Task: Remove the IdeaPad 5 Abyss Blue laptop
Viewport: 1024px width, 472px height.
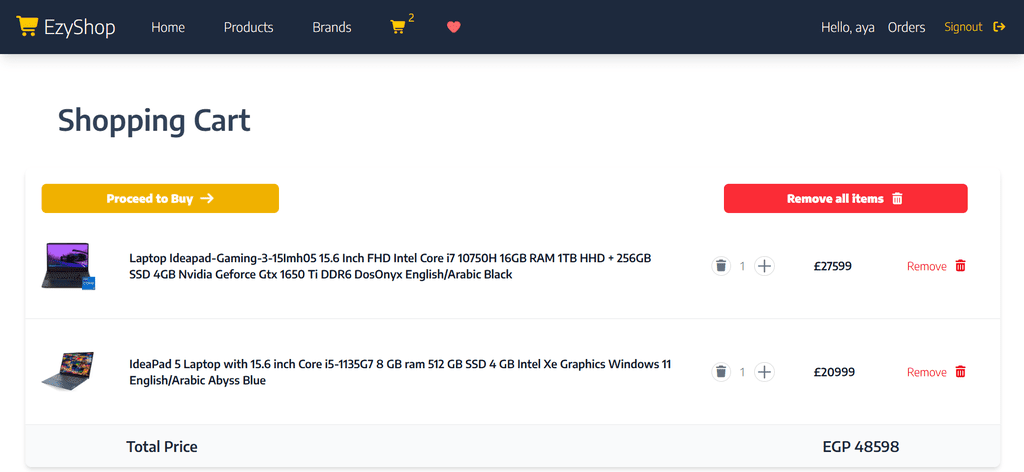Action: pyautogui.click(x=927, y=372)
